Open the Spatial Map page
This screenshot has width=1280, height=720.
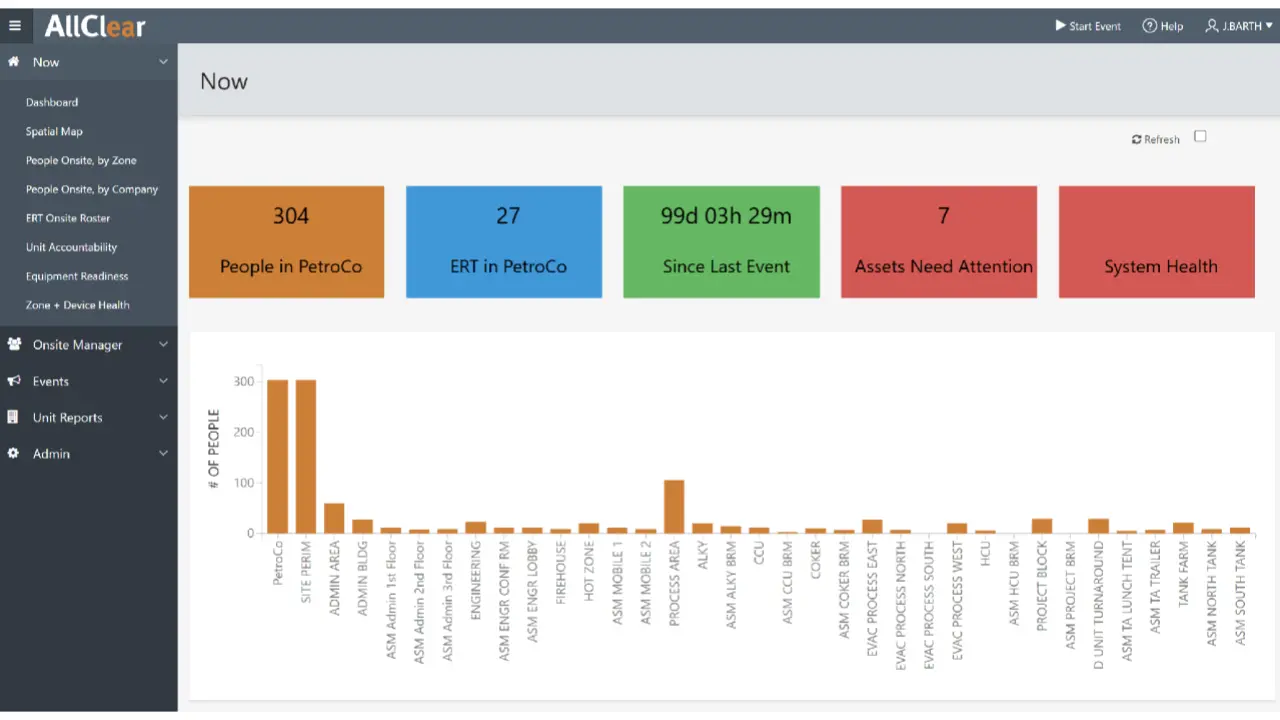(54, 131)
